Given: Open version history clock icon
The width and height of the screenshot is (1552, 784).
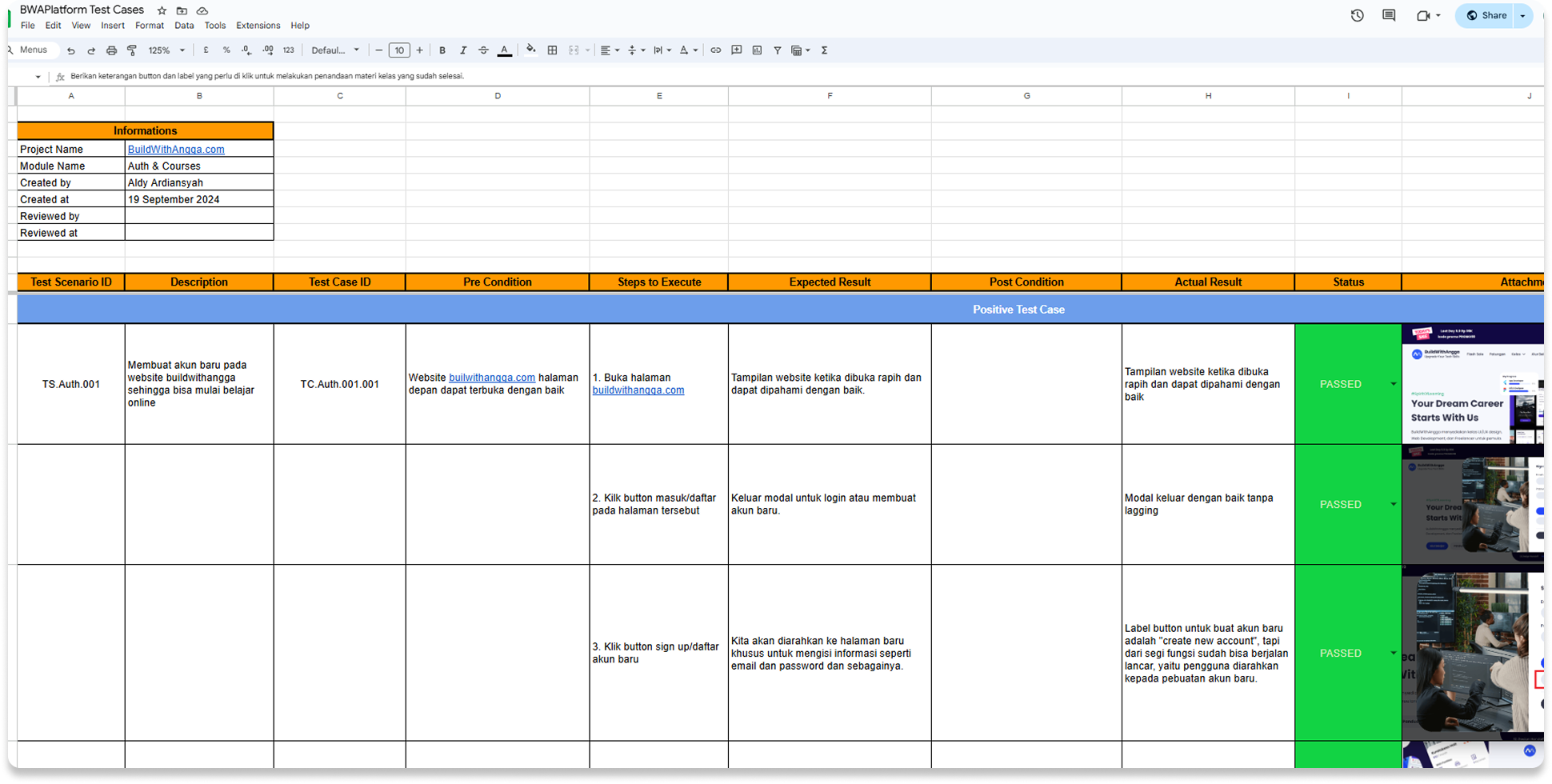Looking at the screenshot, I should [x=1357, y=15].
